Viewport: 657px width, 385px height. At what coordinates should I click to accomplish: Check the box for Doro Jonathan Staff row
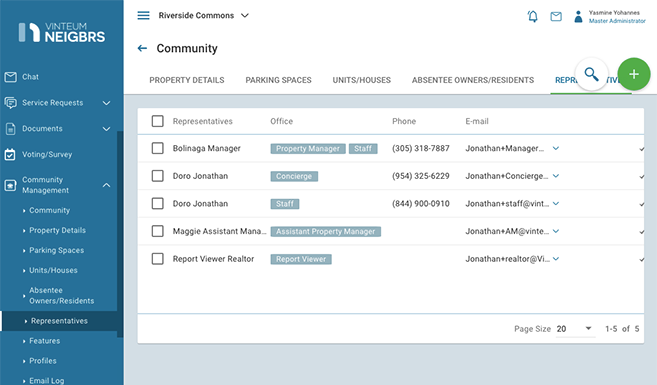point(158,204)
